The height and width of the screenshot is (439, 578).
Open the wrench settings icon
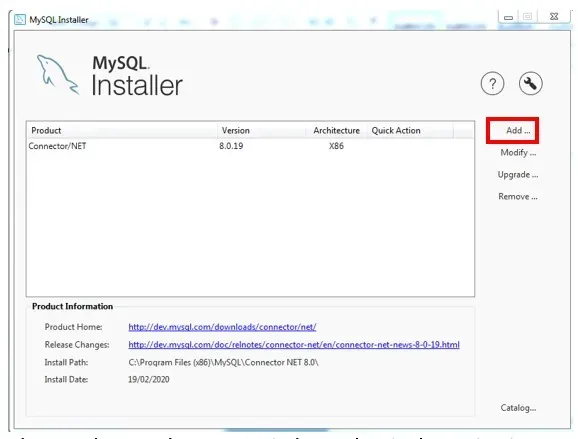[x=530, y=83]
